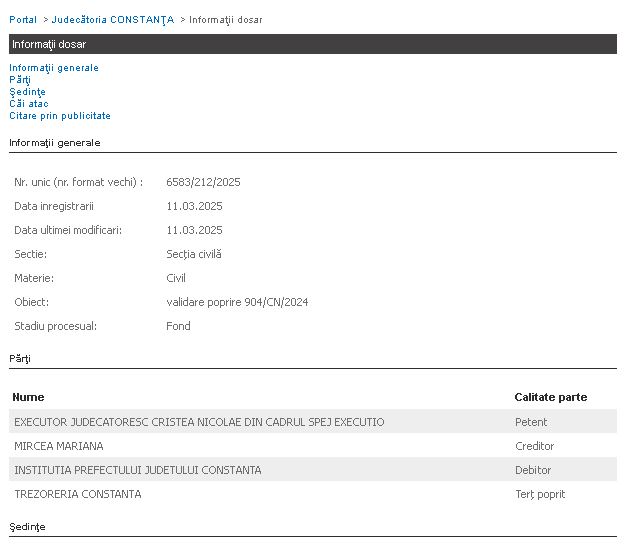Select the EXECUTOR JUDECATORESC CRISTEA NICOLAE row name
The image size is (629, 550).
pyautogui.click(x=199, y=422)
